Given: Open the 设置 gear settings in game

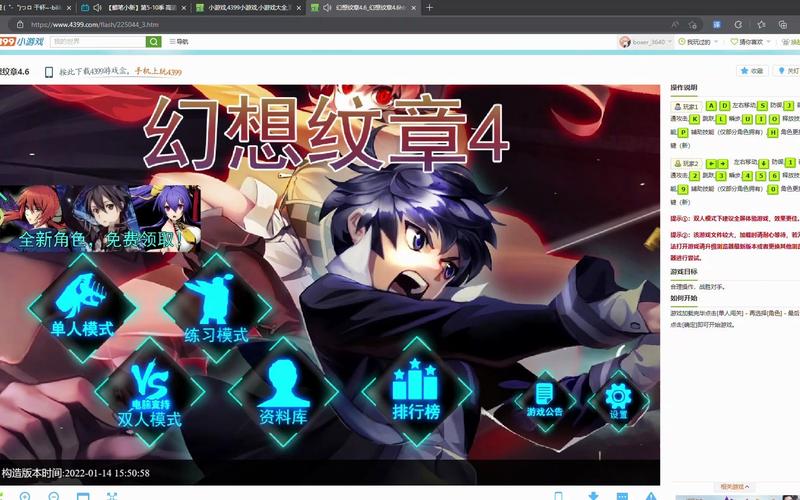Looking at the screenshot, I should [x=618, y=401].
